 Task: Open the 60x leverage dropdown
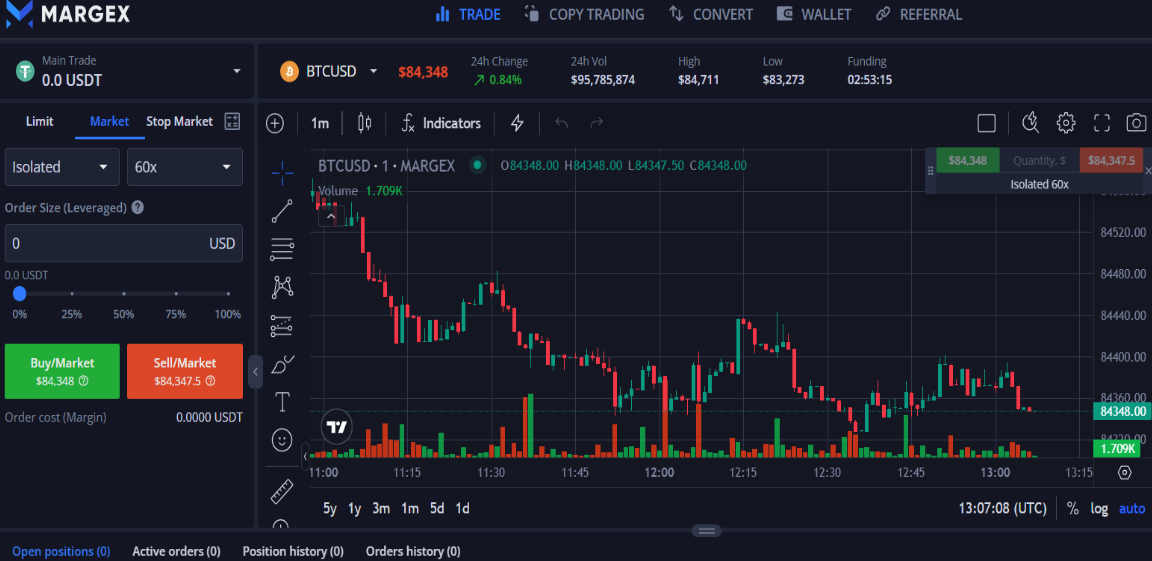click(185, 167)
